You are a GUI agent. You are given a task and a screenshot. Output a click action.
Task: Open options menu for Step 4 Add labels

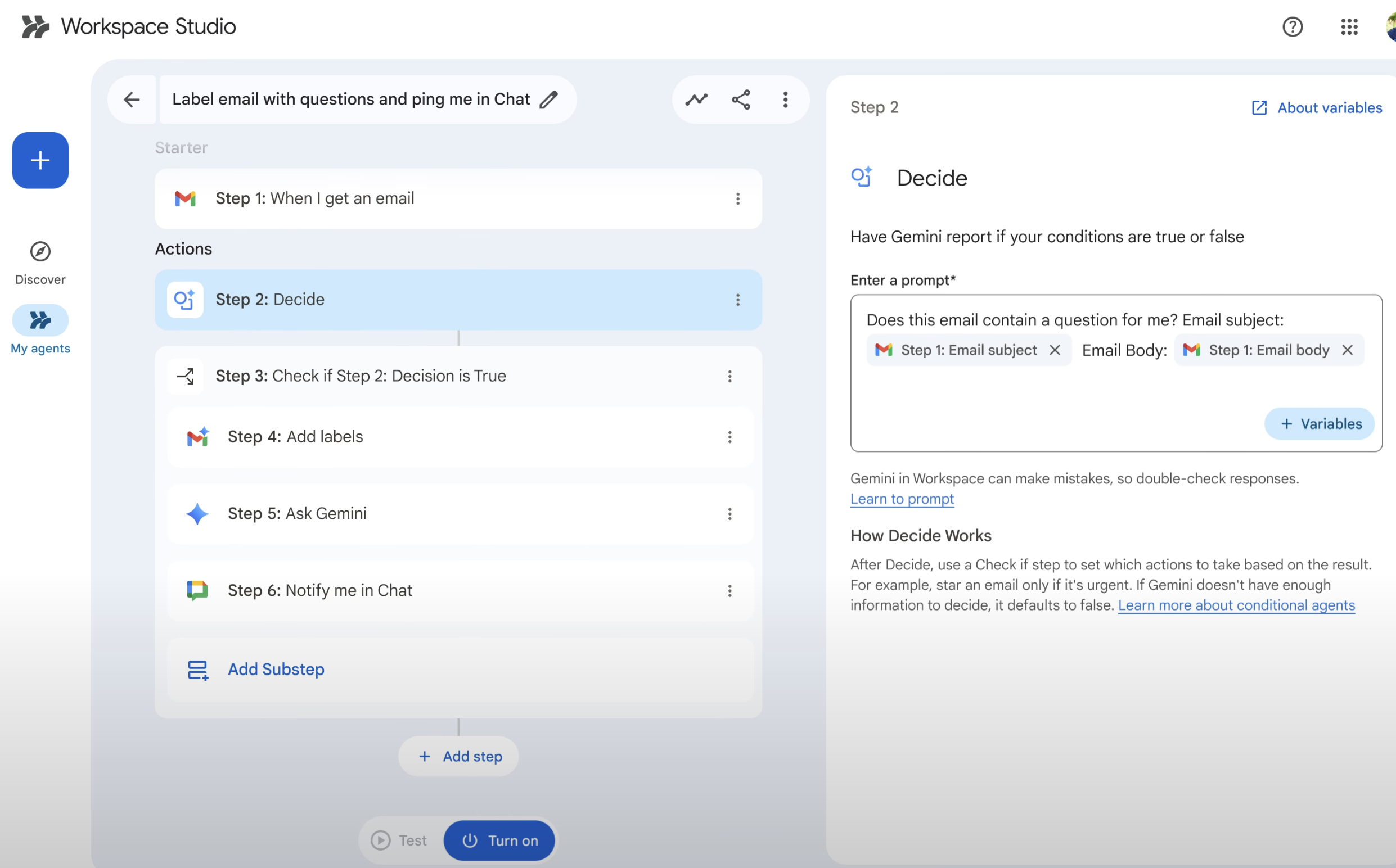point(730,437)
